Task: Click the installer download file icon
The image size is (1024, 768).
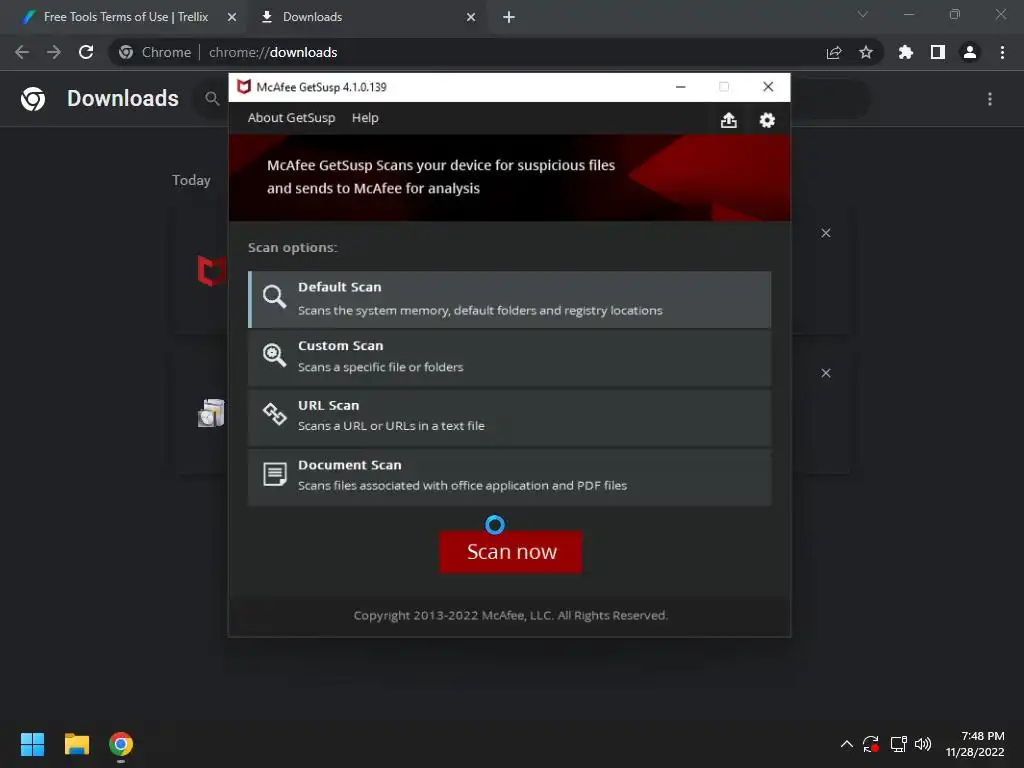Action: [211, 413]
